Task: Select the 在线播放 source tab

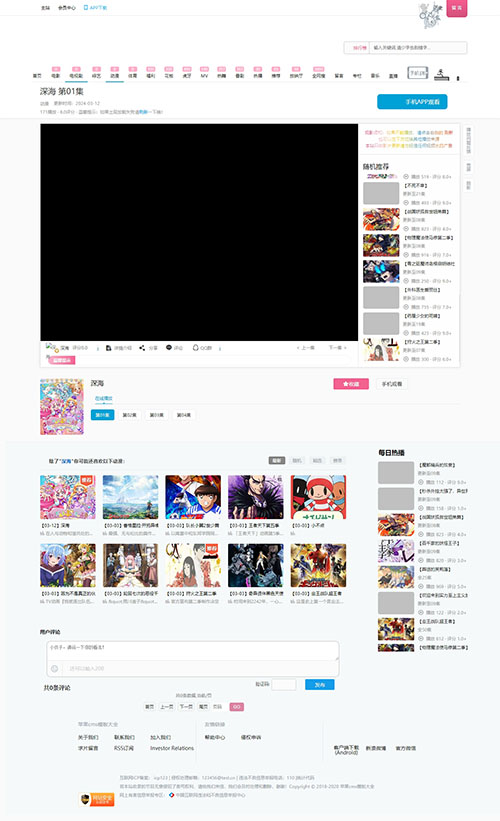Action: click(104, 398)
